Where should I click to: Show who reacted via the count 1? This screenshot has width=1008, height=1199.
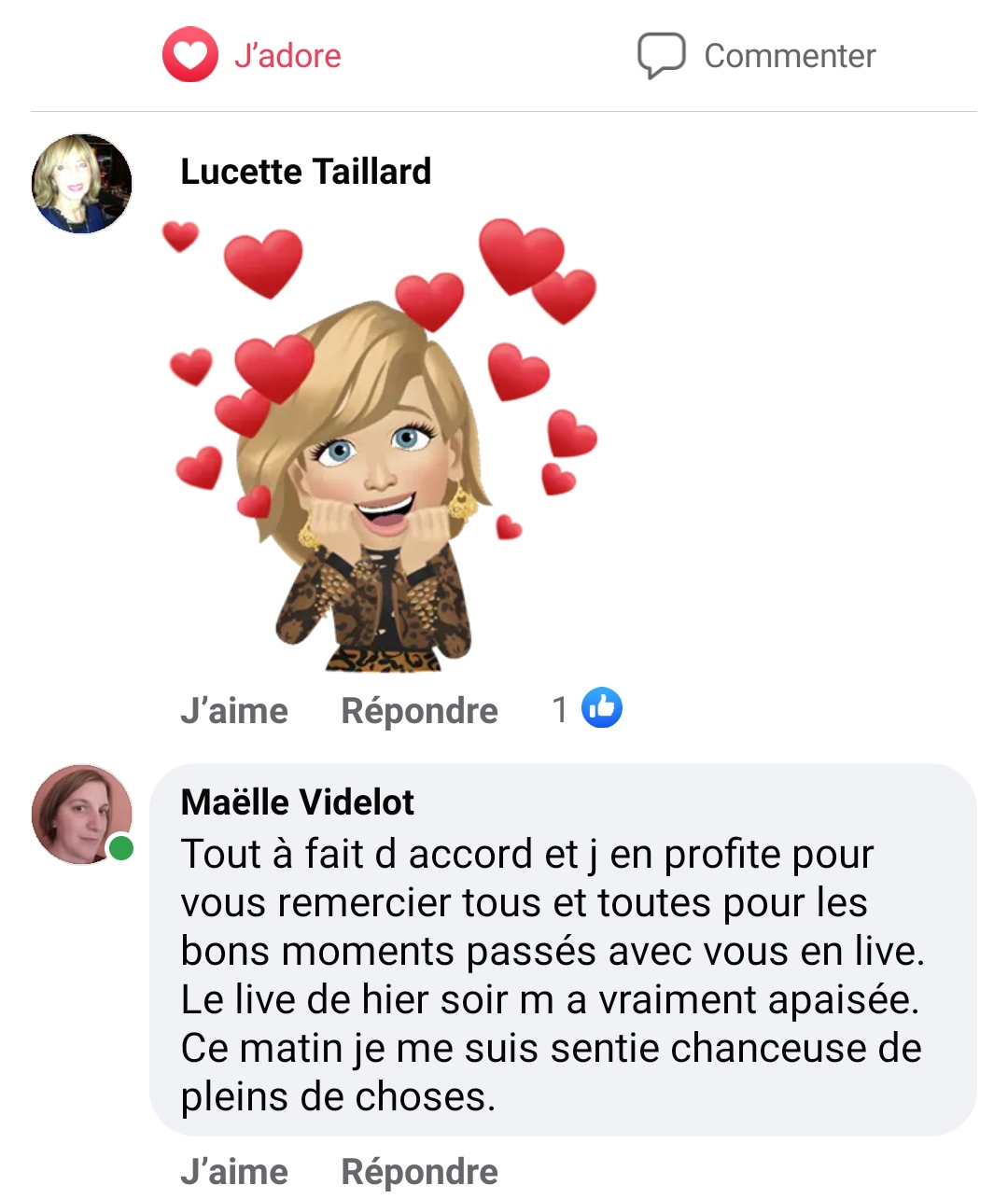[560, 710]
